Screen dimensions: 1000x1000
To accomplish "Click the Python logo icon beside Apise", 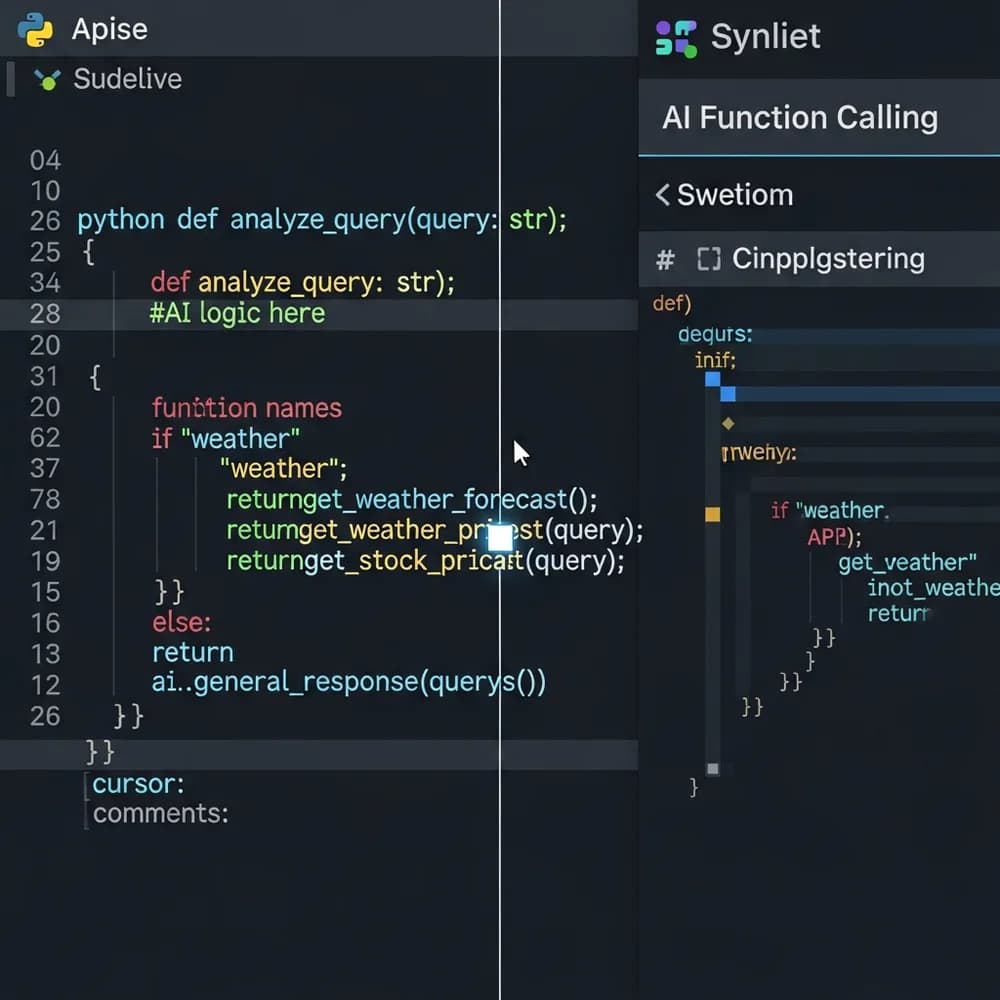I will (35, 29).
